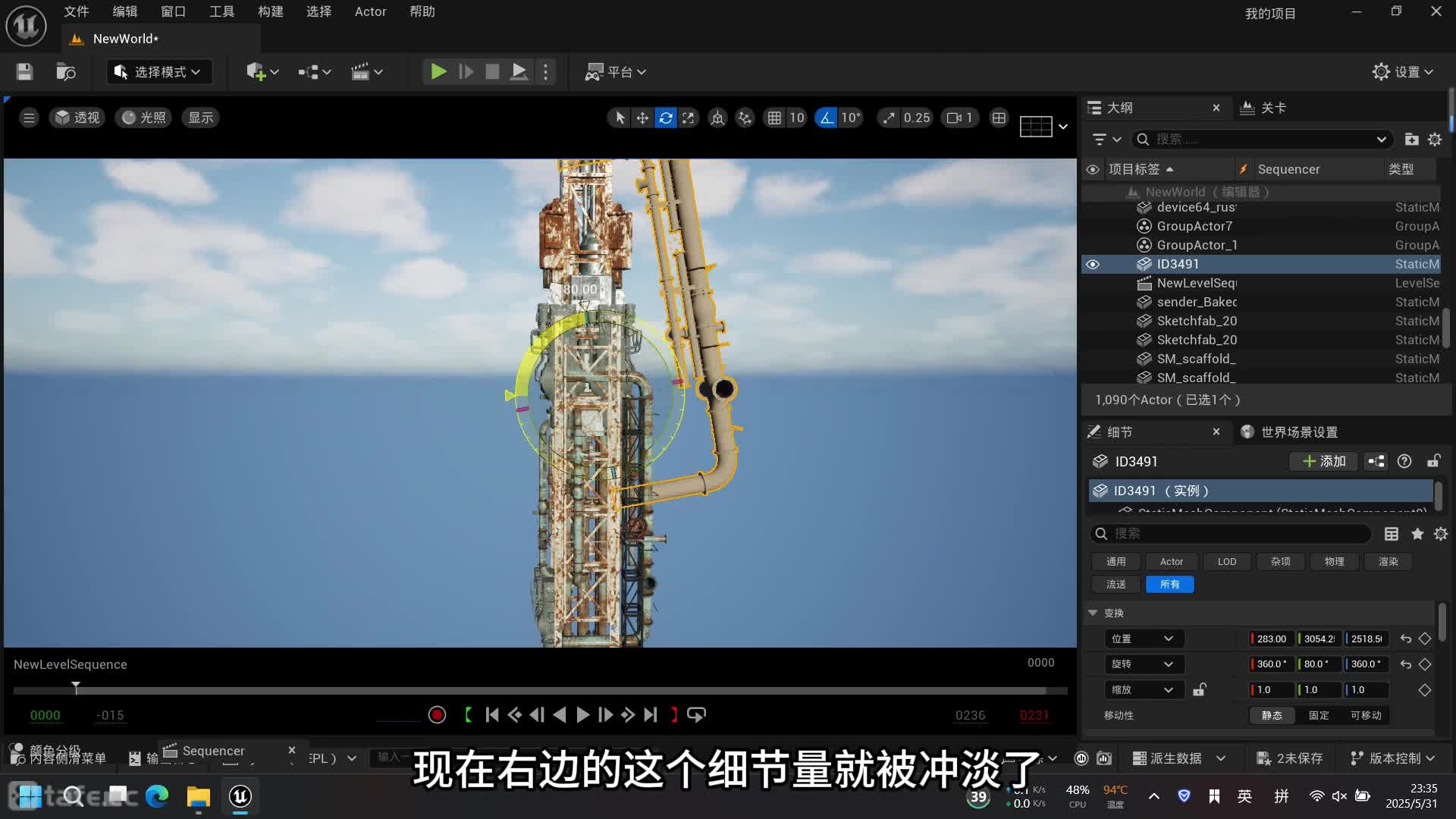Open grid snap value 10

[x=796, y=118]
